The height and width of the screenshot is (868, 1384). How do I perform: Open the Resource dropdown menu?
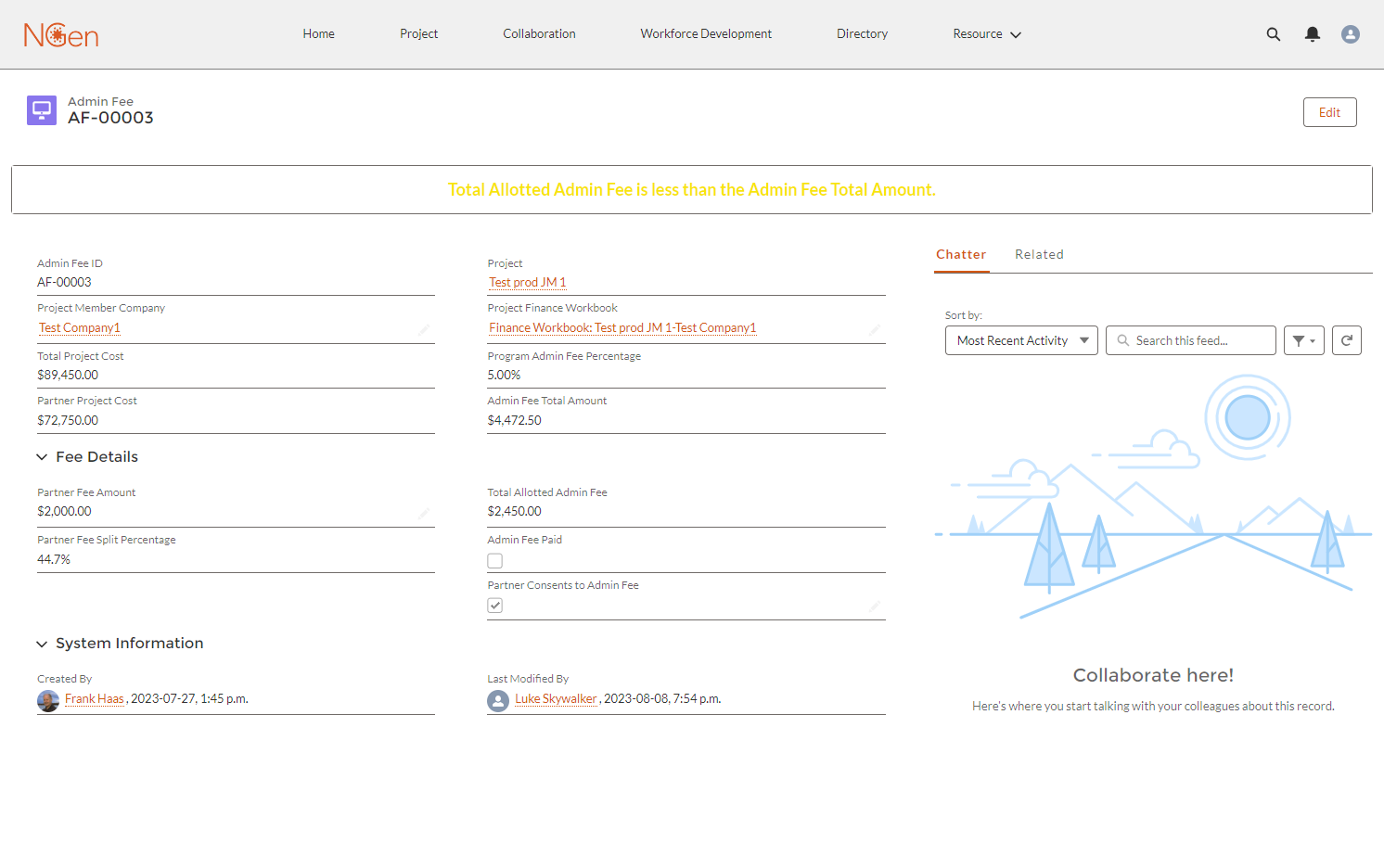click(987, 34)
